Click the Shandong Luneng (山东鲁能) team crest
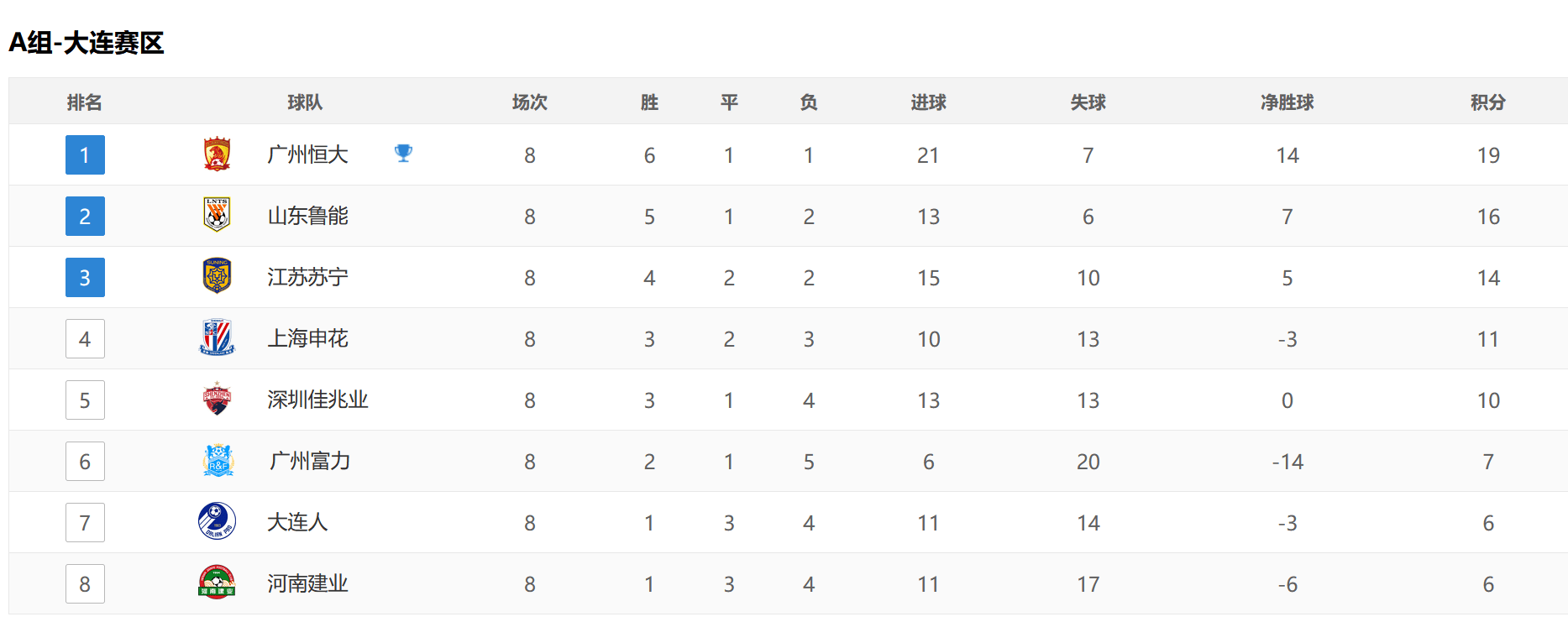 pos(217,215)
